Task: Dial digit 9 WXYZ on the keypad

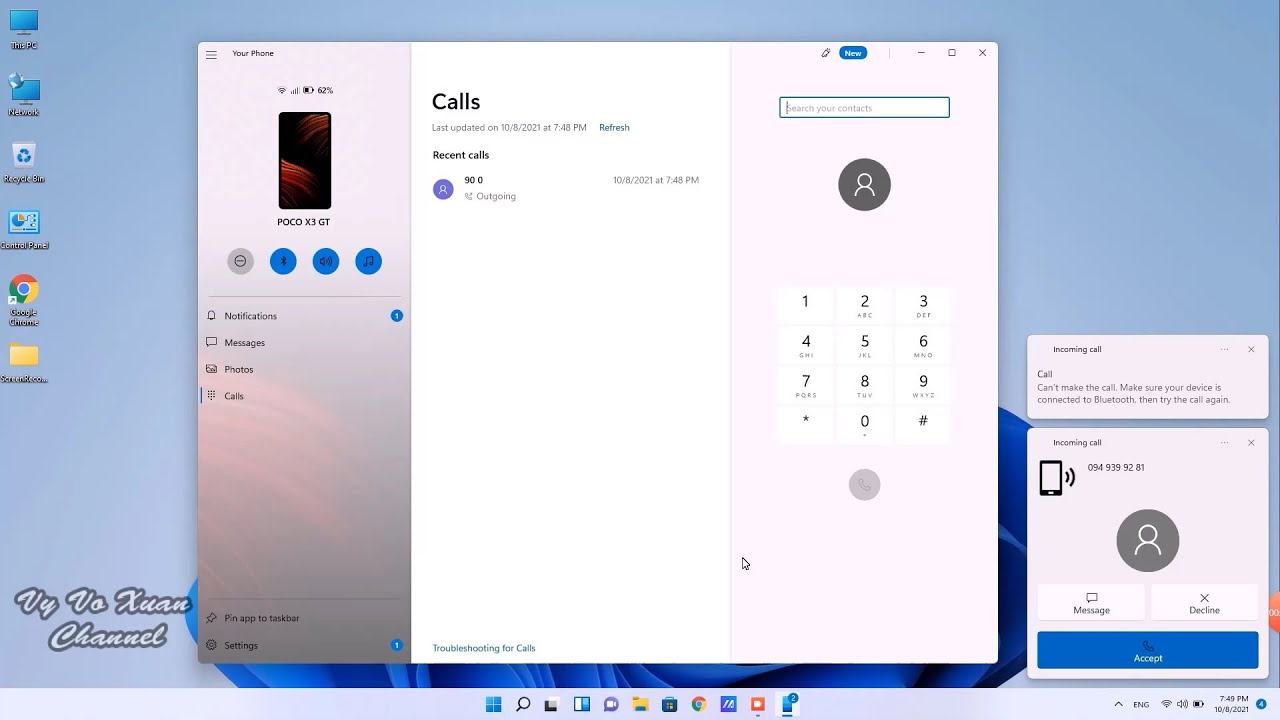Action: [x=923, y=385]
